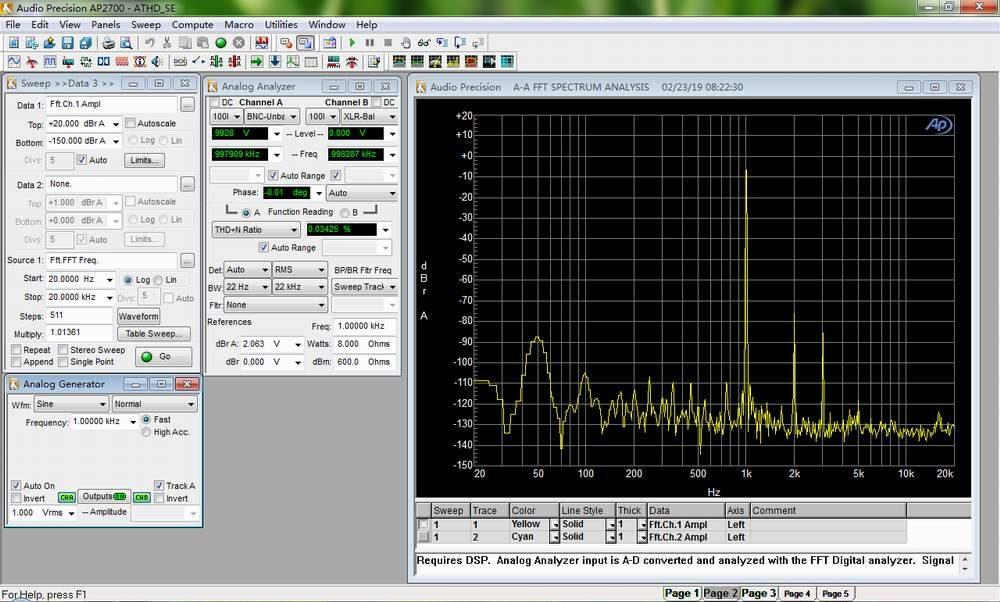Open the Analog Analyzer panel icon

point(31,61)
